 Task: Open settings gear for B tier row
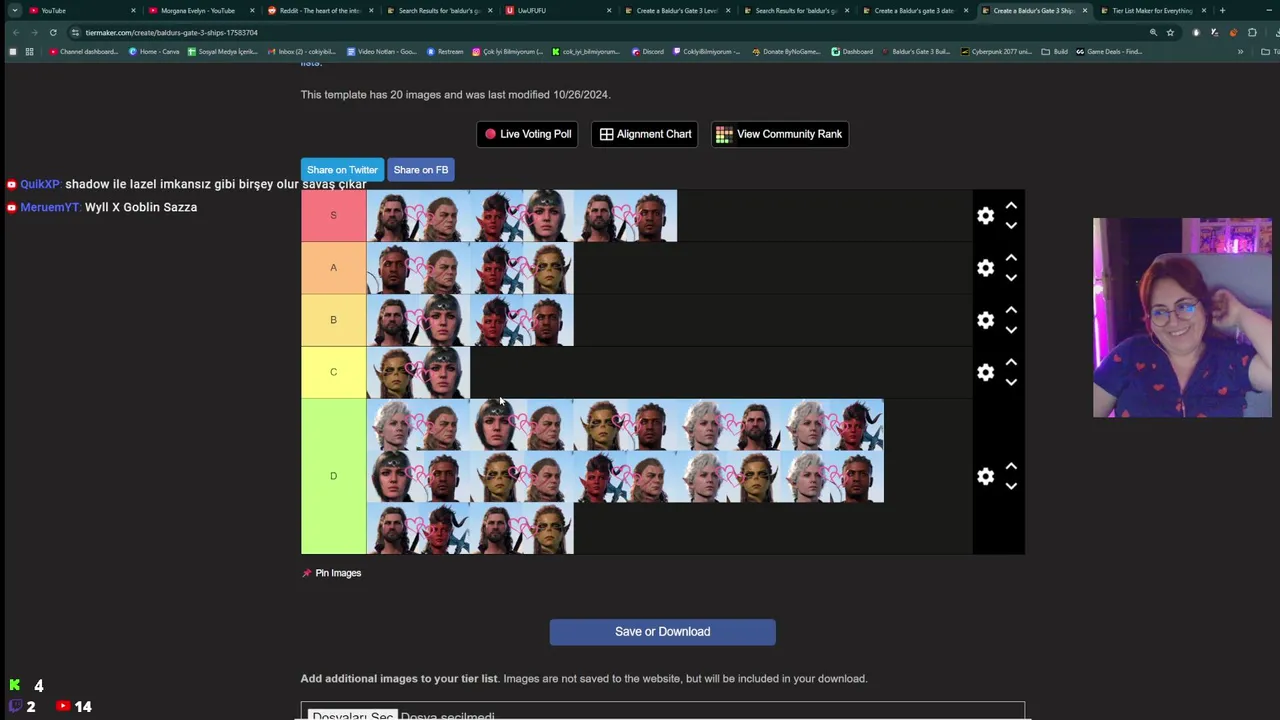[985, 320]
